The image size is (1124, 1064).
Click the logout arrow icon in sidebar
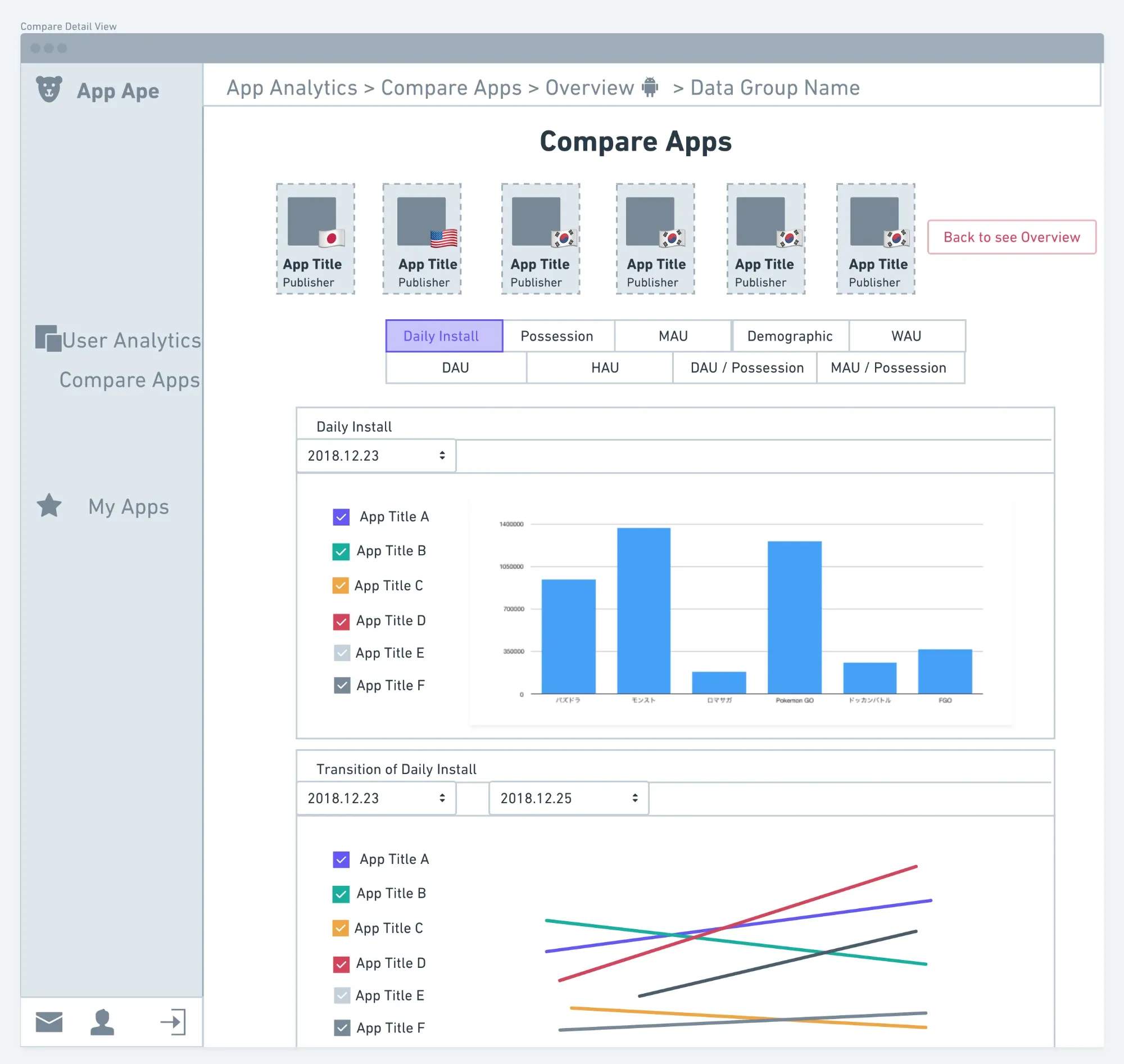tap(173, 1021)
